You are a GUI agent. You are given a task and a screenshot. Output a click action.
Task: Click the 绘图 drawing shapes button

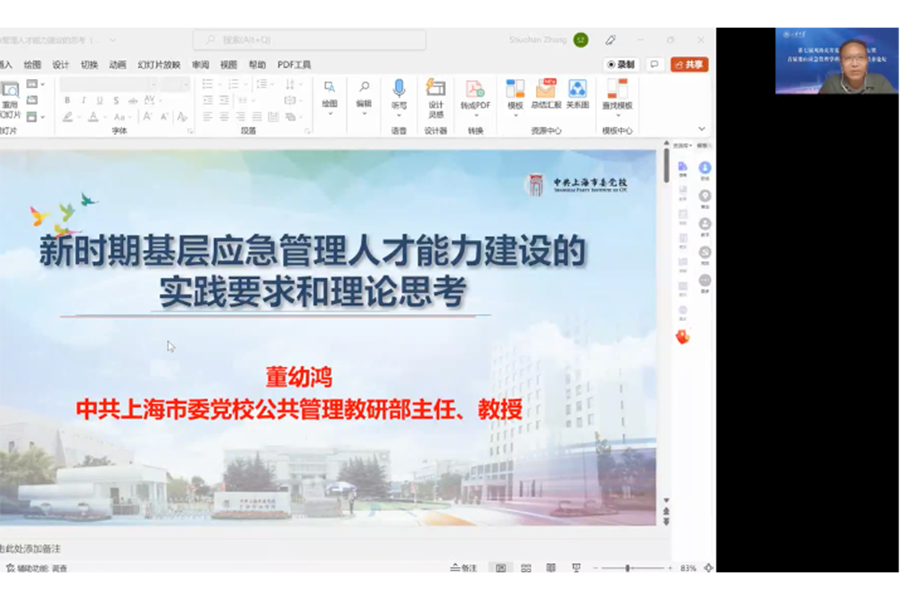329,98
